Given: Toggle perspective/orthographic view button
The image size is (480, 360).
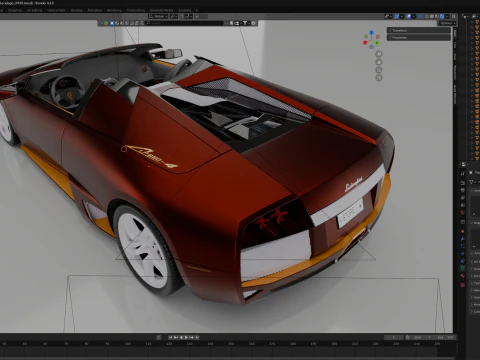Looking at the screenshot, I should [379, 78].
